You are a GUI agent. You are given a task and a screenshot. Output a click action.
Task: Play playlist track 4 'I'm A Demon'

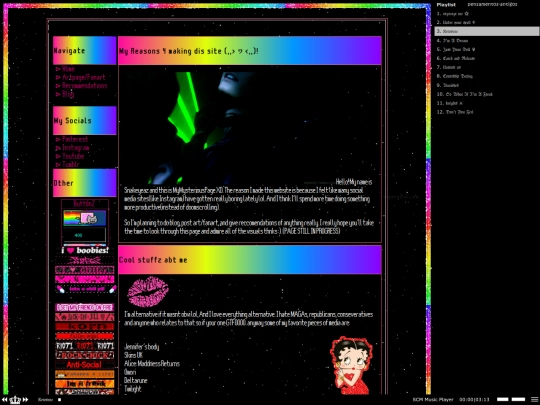487,41
